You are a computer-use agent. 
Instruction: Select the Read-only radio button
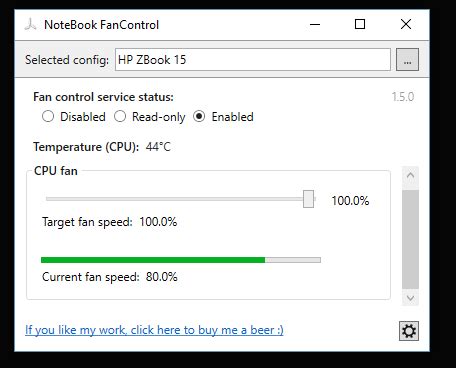point(120,117)
